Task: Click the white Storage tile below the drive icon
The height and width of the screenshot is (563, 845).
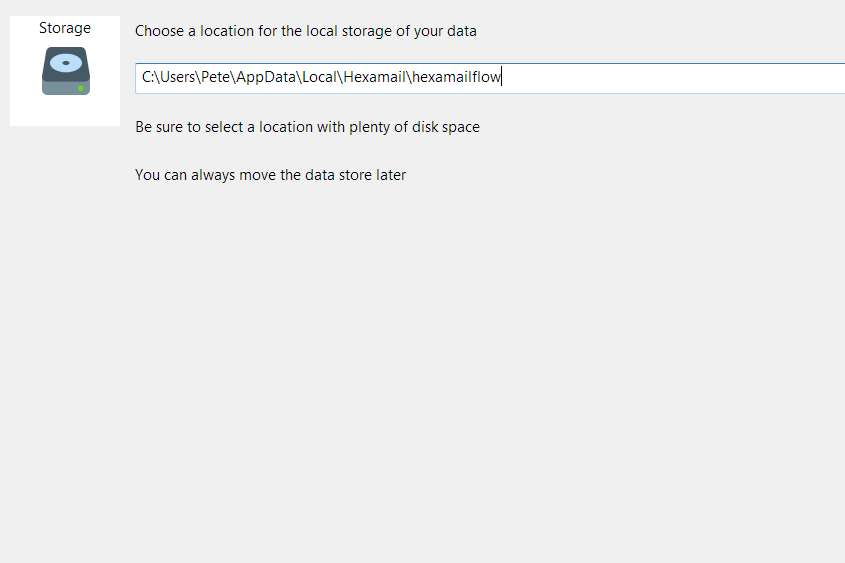Action: click(x=65, y=111)
